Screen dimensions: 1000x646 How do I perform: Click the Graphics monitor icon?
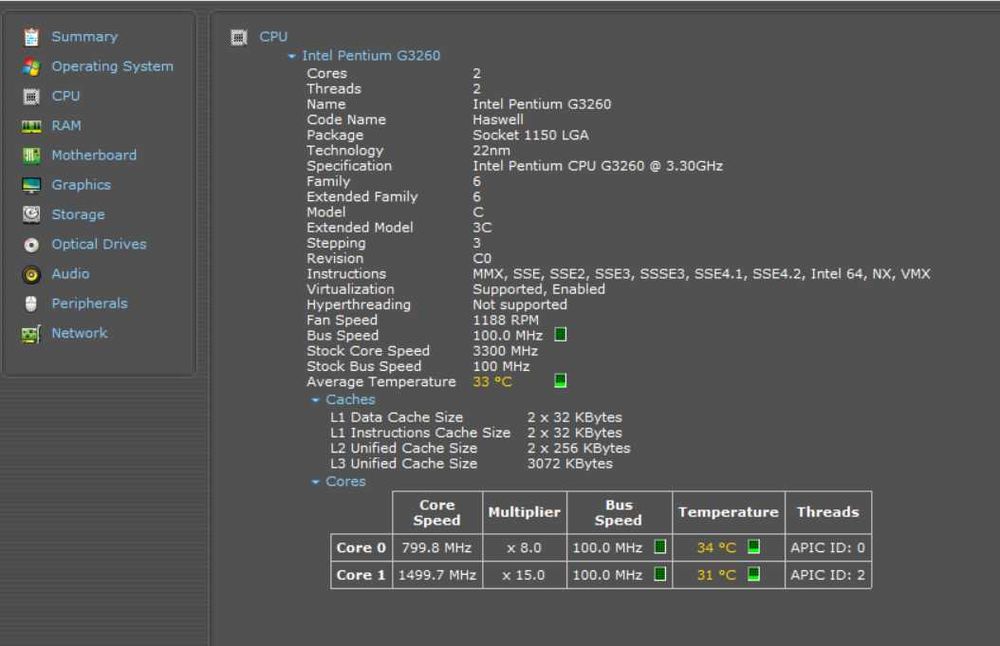(x=31, y=185)
